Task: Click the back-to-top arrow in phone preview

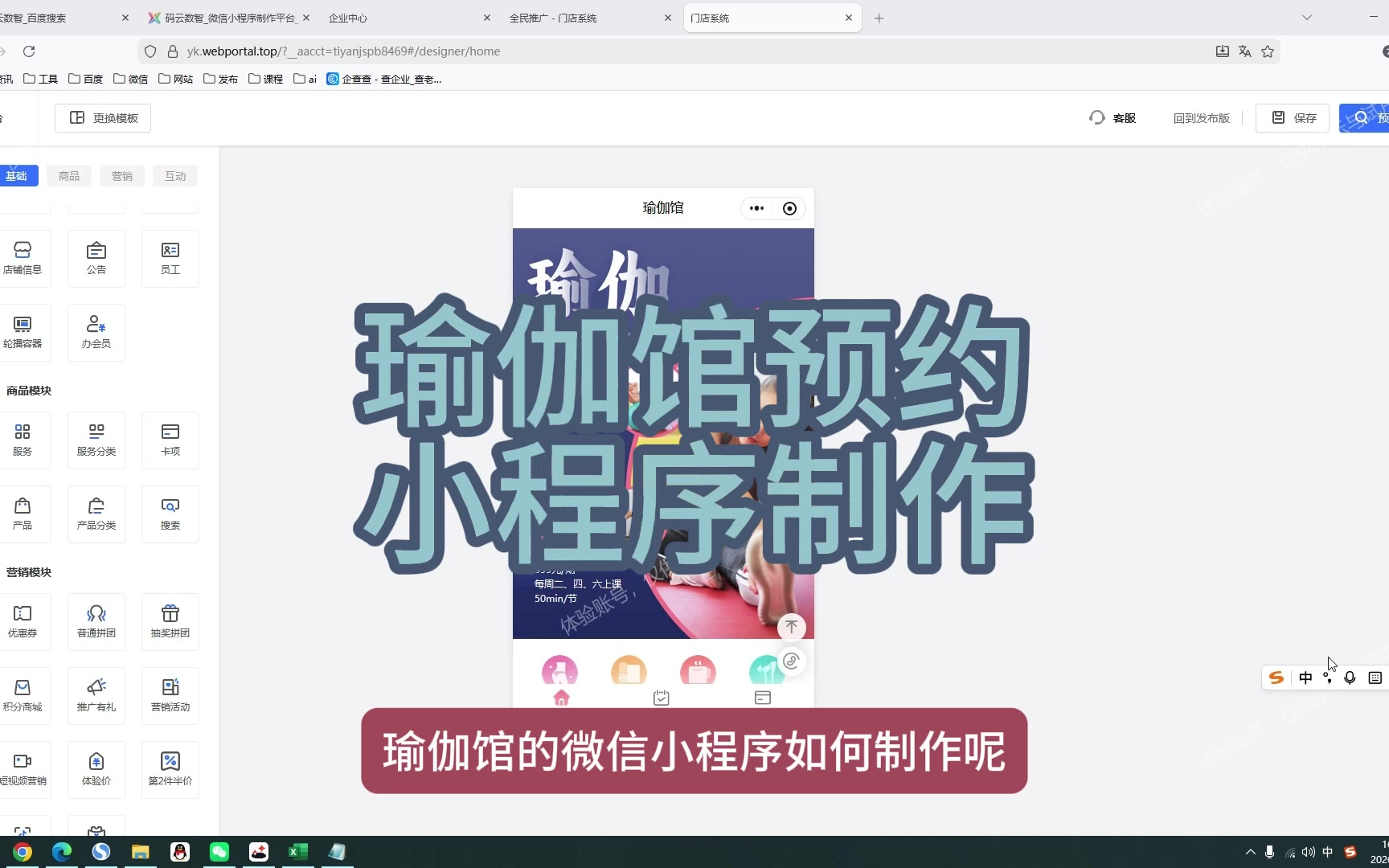Action: 792,626
